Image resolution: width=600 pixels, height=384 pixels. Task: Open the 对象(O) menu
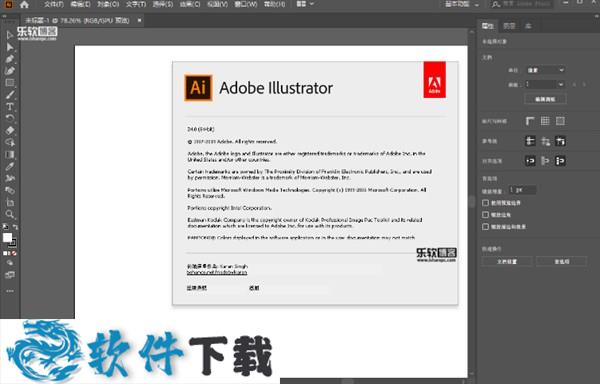point(108,4)
